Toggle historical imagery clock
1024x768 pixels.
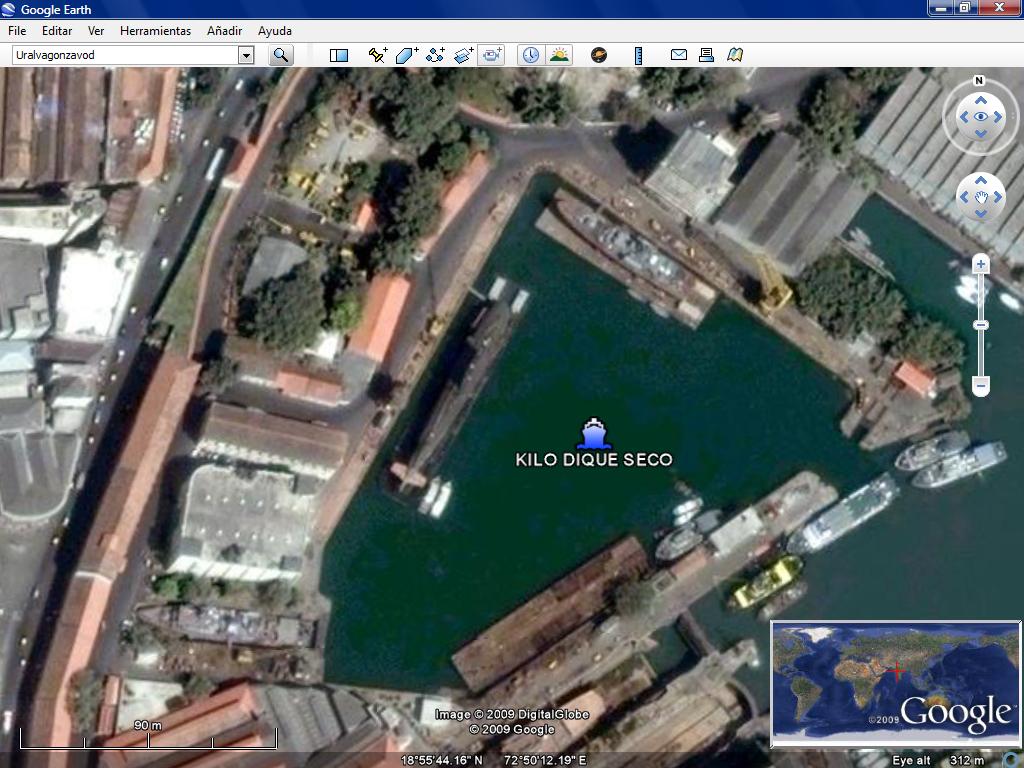(x=530, y=55)
